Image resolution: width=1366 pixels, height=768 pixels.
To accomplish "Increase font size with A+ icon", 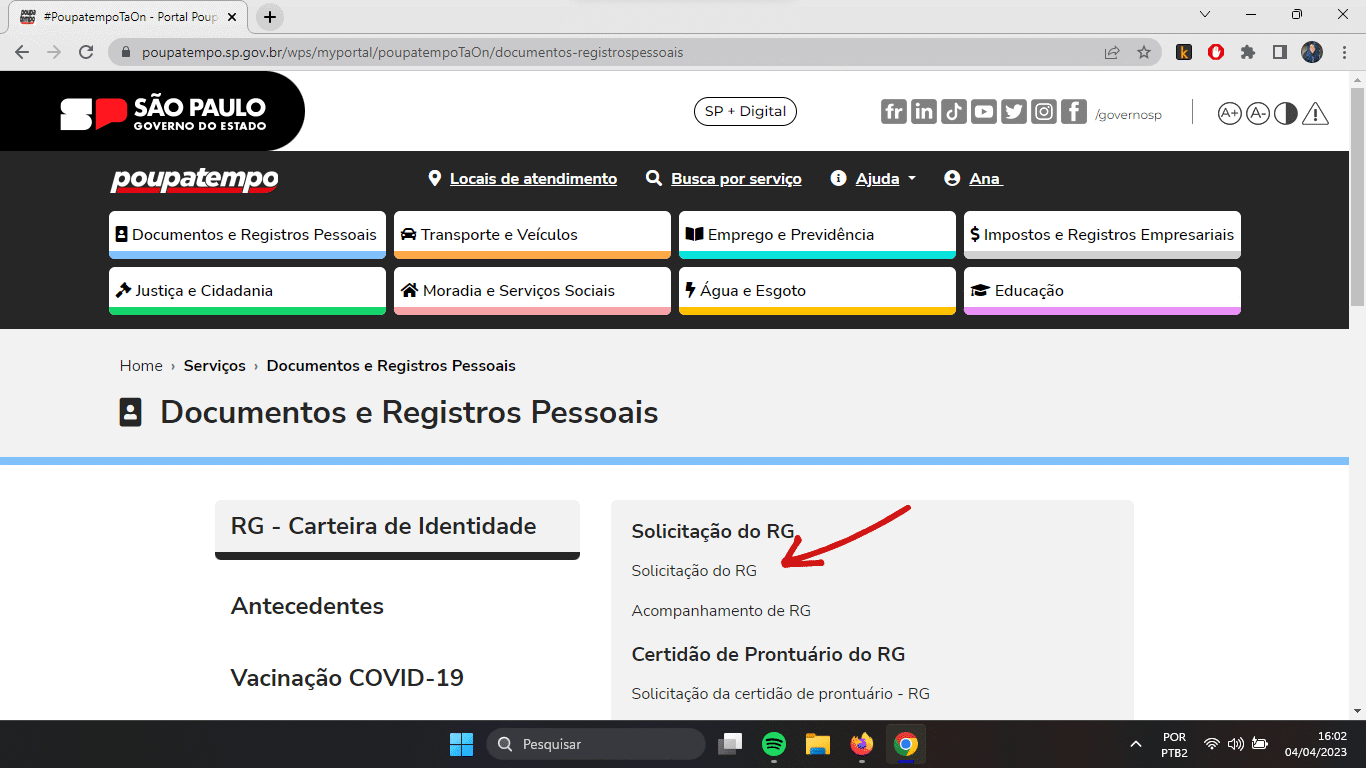I will tap(1229, 113).
